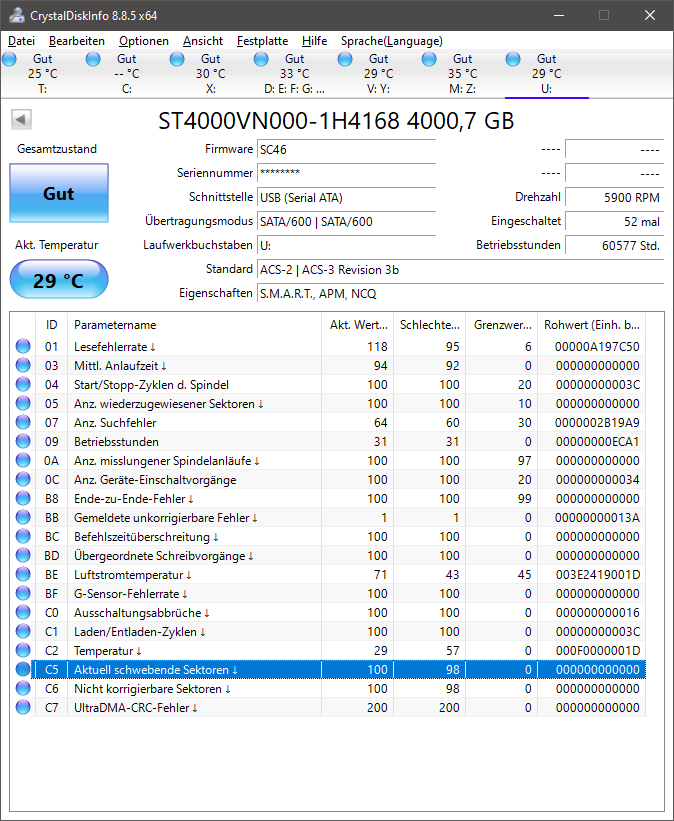Viewport: 674px width, 821px height.
Task: Select the T: drive tab with 25 °C
Action: point(42,73)
